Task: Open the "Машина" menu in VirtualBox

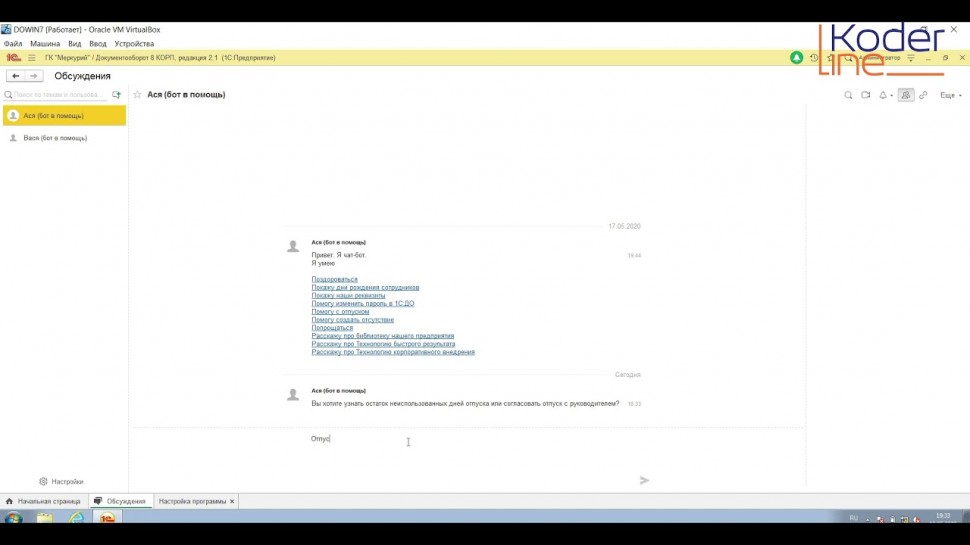Action: [x=44, y=44]
